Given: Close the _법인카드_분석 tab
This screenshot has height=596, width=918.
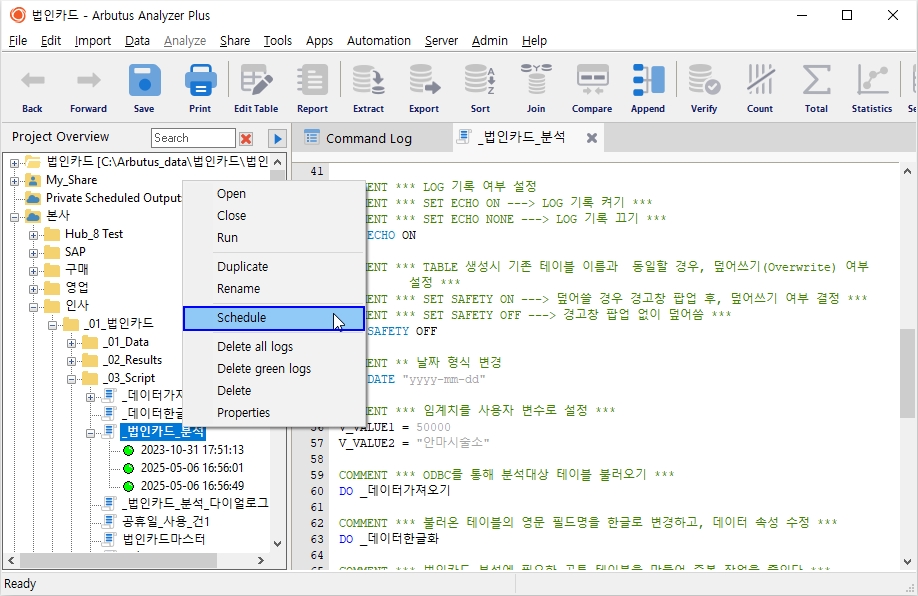Looking at the screenshot, I should pyautogui.click(x=592, y=138).
